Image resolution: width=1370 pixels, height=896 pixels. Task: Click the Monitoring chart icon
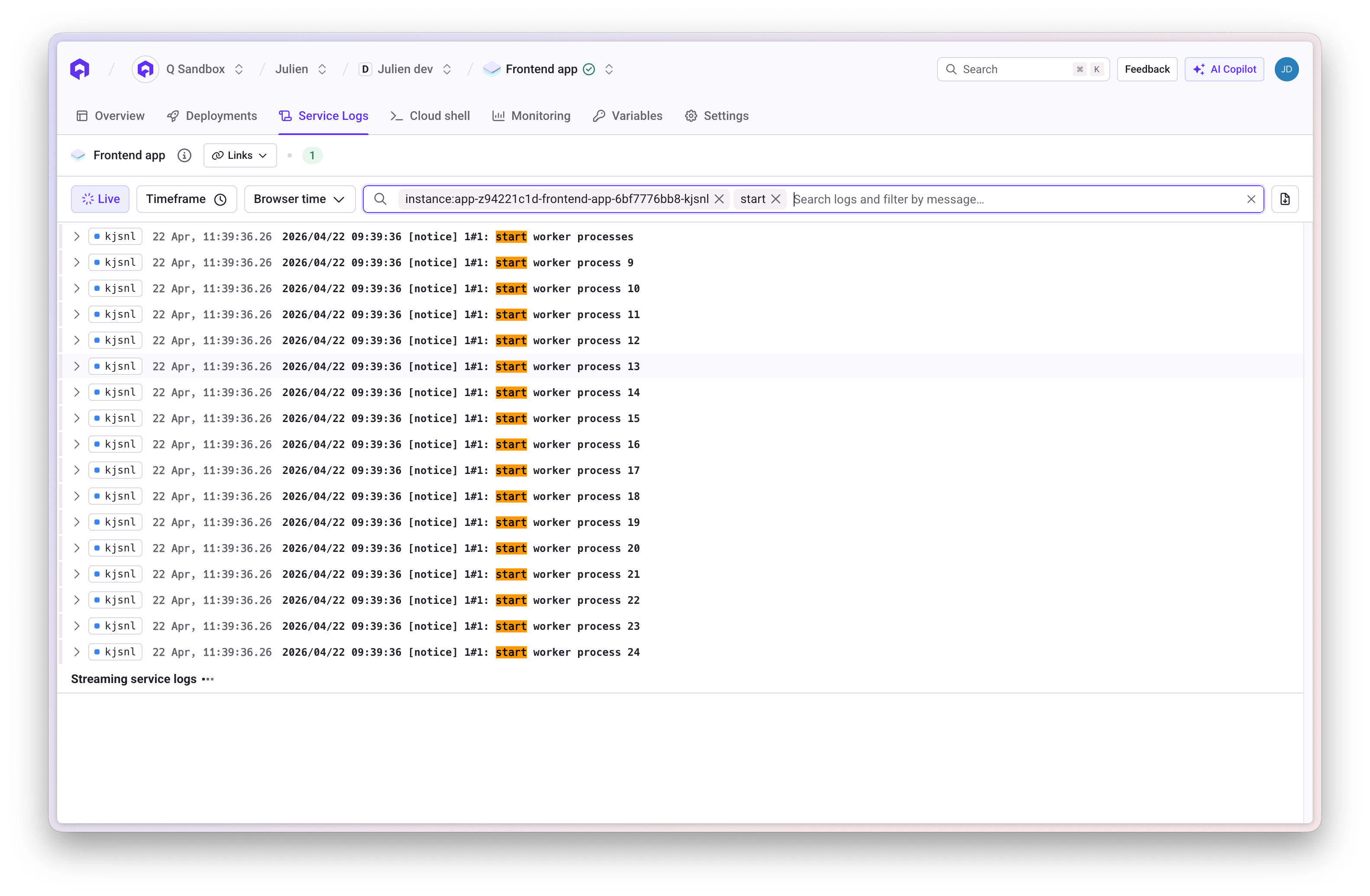tap(498, 116)
